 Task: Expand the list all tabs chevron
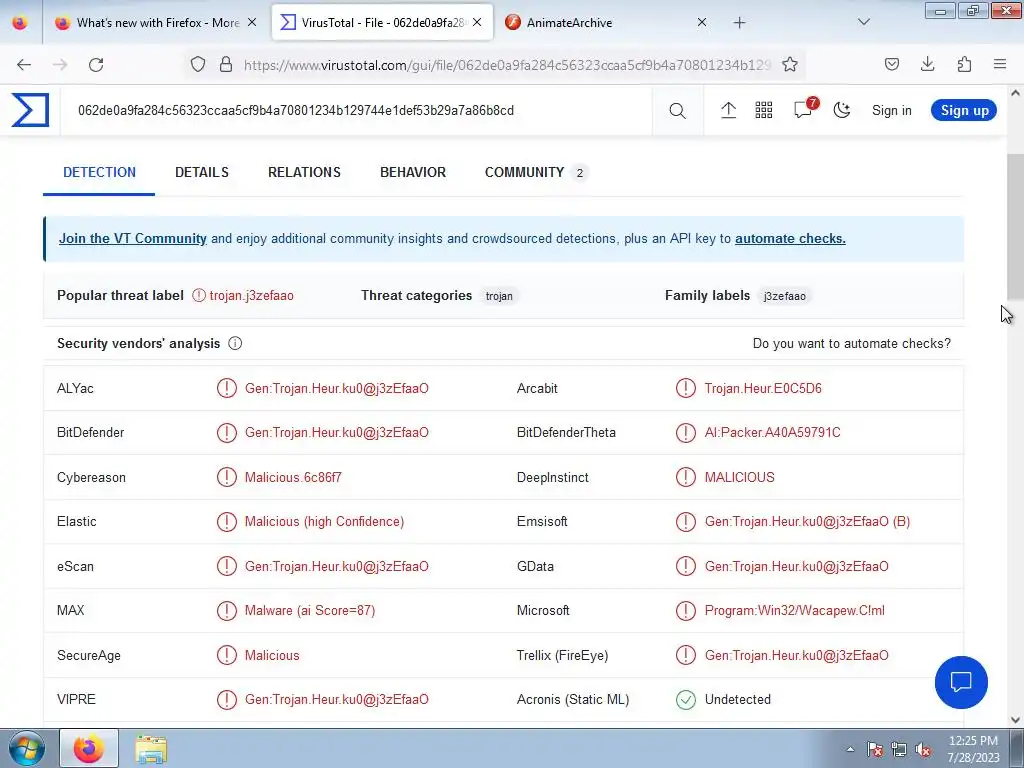click(863, 22)
